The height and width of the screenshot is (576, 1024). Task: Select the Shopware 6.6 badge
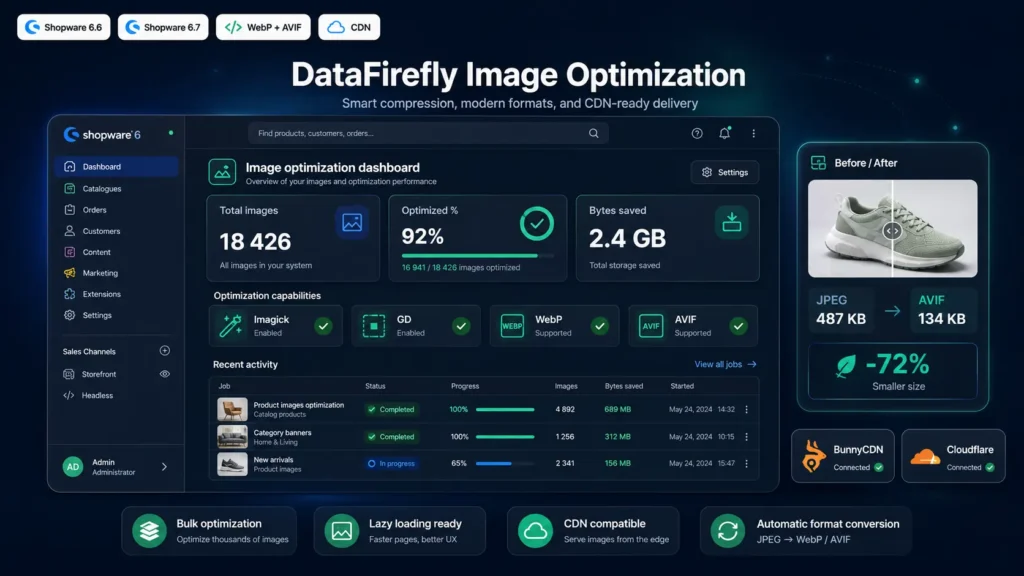click(x=63, y=27)
